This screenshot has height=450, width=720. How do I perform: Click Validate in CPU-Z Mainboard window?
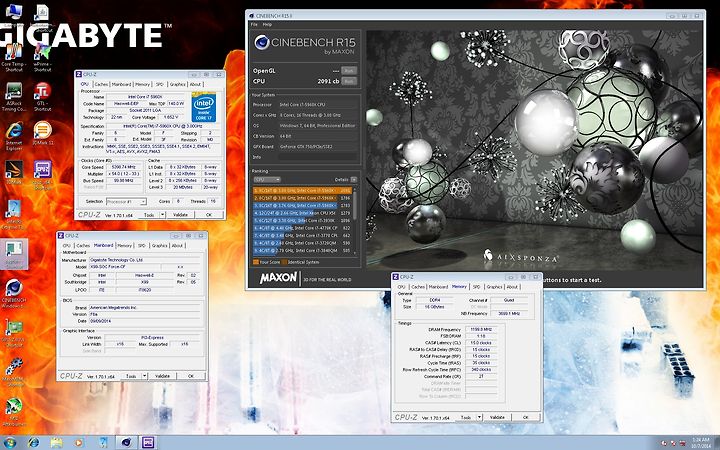pos(162,376)
